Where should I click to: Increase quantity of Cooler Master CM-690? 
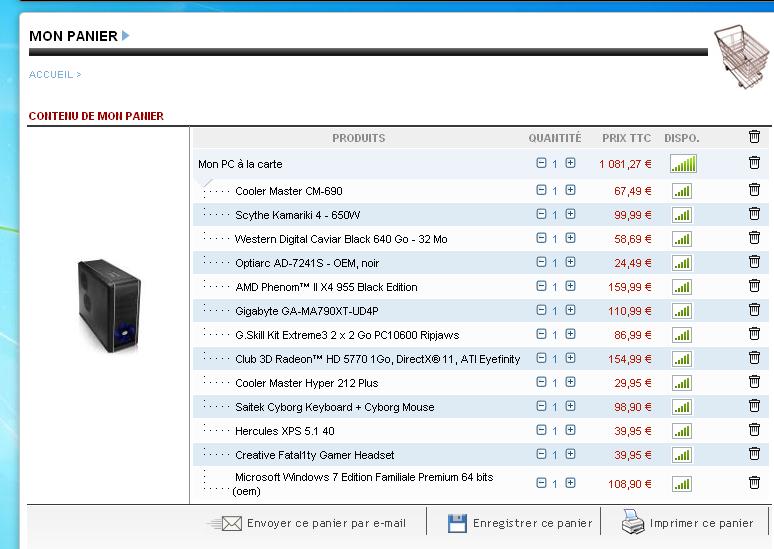click(x=570, y=190)
